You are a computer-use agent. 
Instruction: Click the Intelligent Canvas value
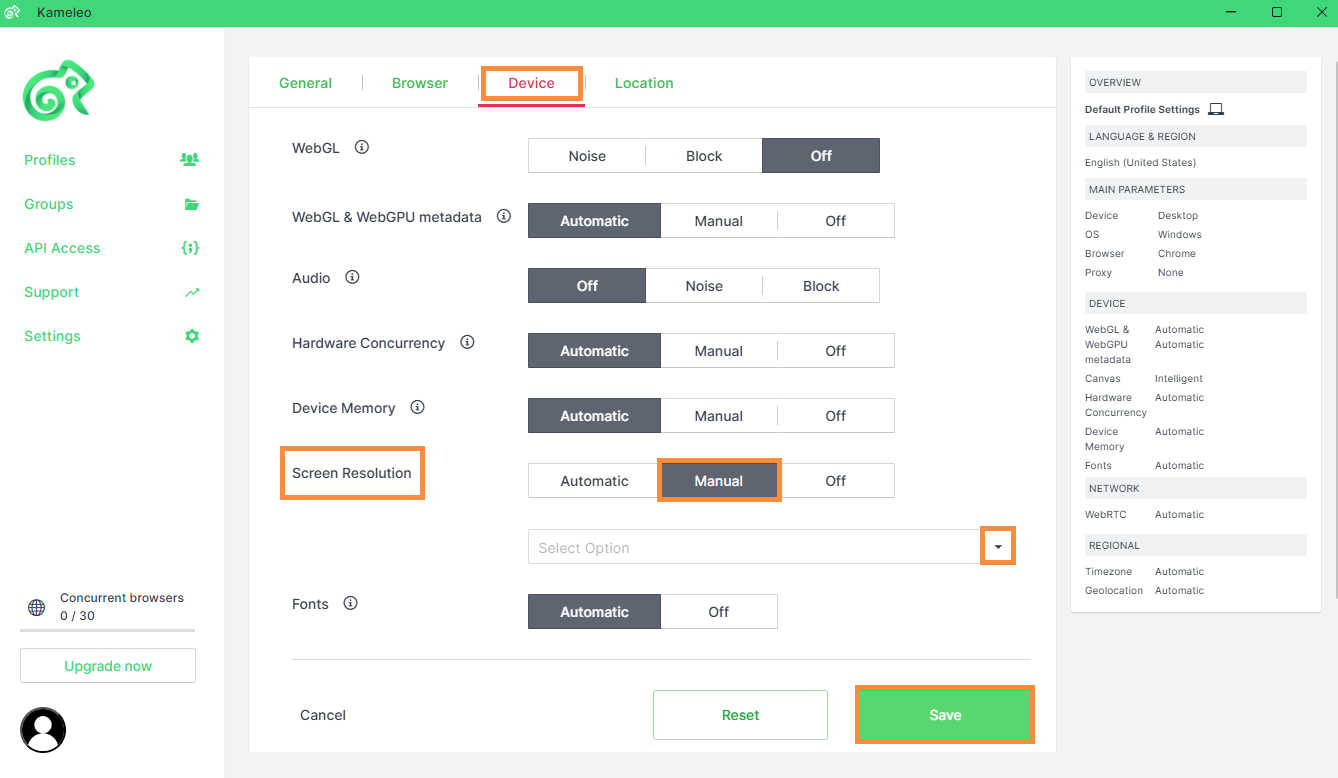coord(1179,378)
